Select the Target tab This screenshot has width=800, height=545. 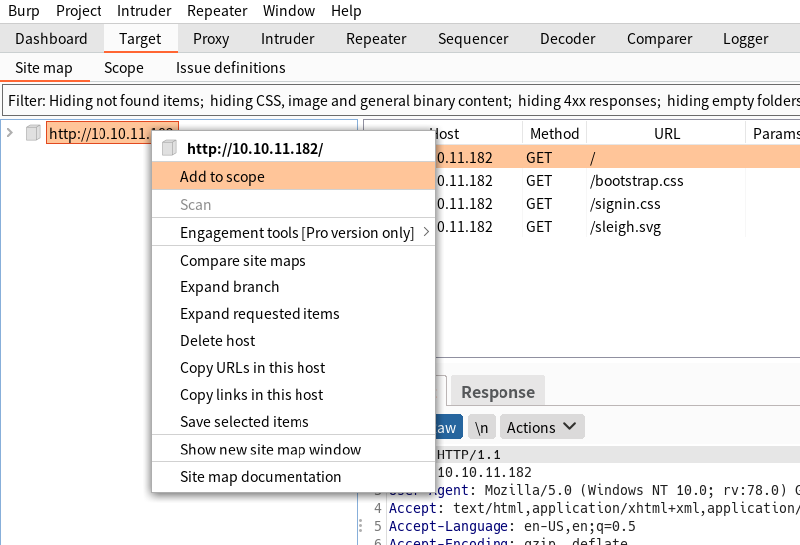click(x=140, y=39)
